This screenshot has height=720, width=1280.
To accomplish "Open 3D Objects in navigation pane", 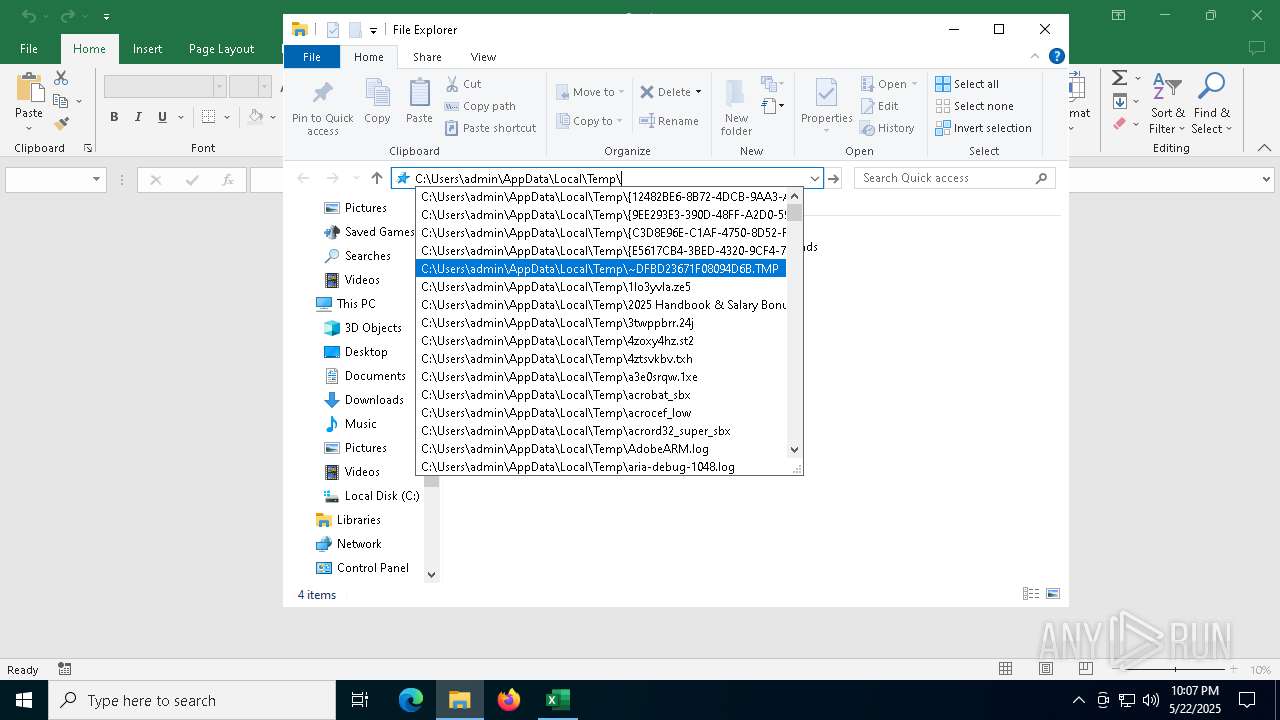I will click(x=373, y=328).
